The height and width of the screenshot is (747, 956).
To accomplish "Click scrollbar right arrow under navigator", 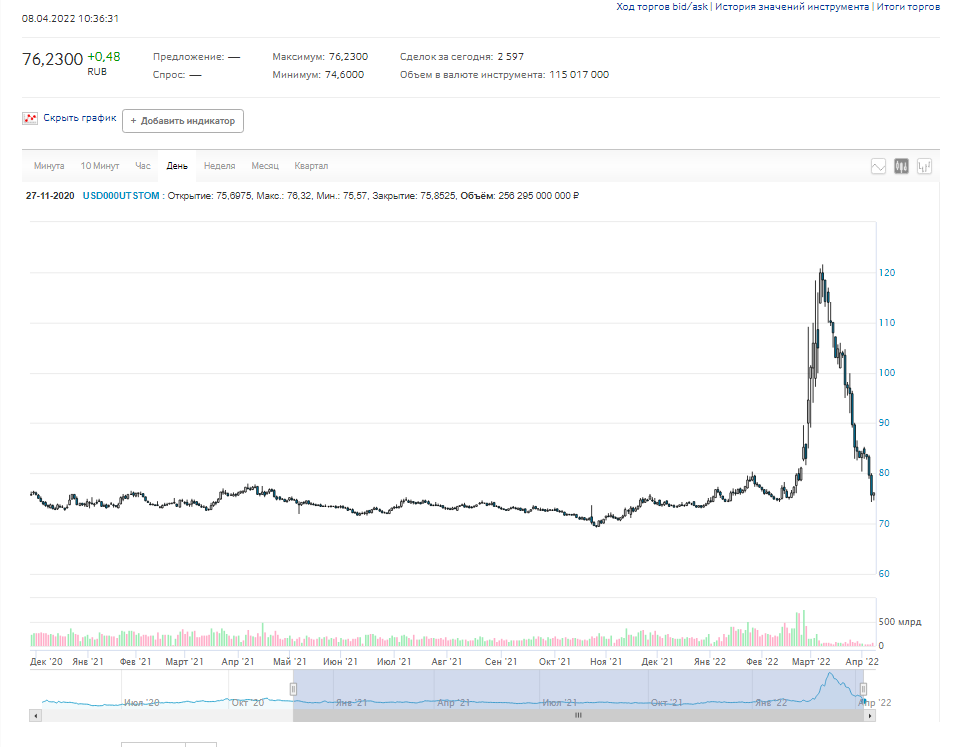I will tap(869, 716).
